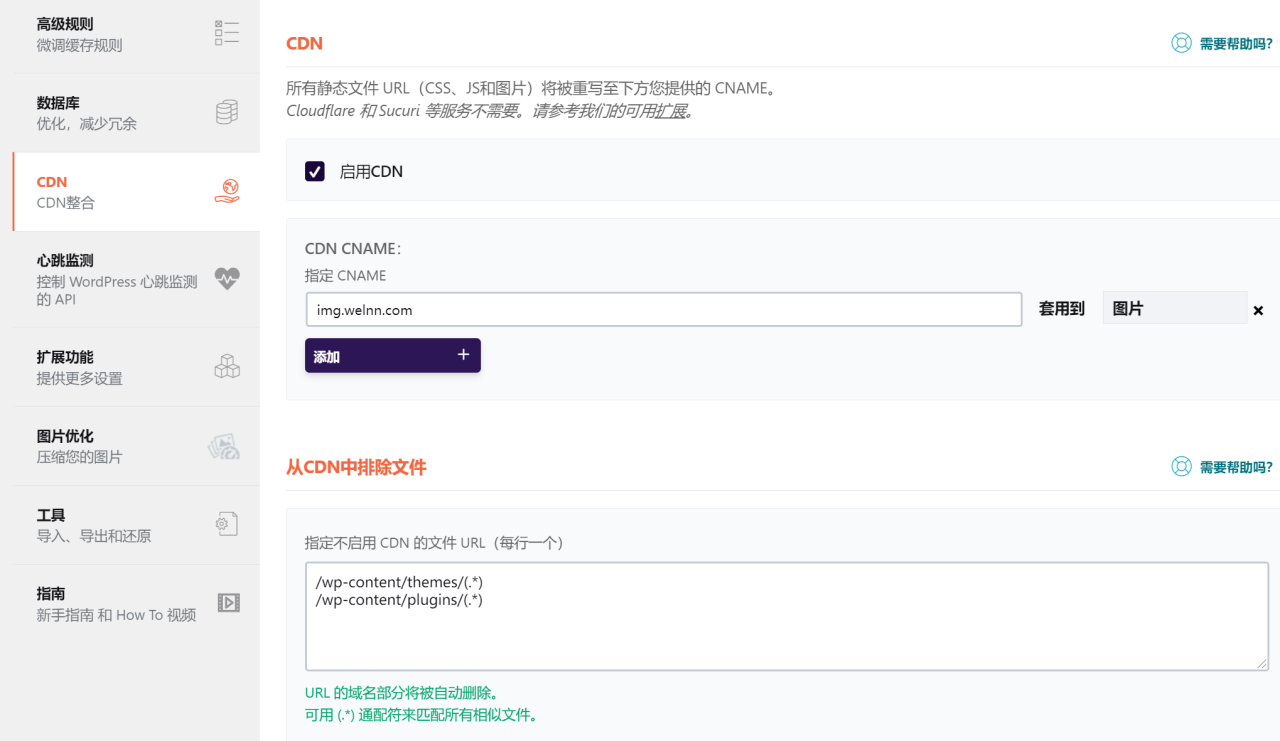The height and width of the screenshot is (741, 1280).
Task: Click the gear icon next to 工具
Action: pos(227,522)
